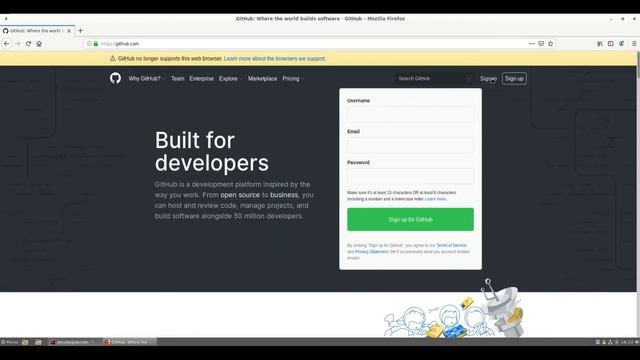Click the GitHub Octocat logo
640x360 pixels.
(x=116, y=78)
